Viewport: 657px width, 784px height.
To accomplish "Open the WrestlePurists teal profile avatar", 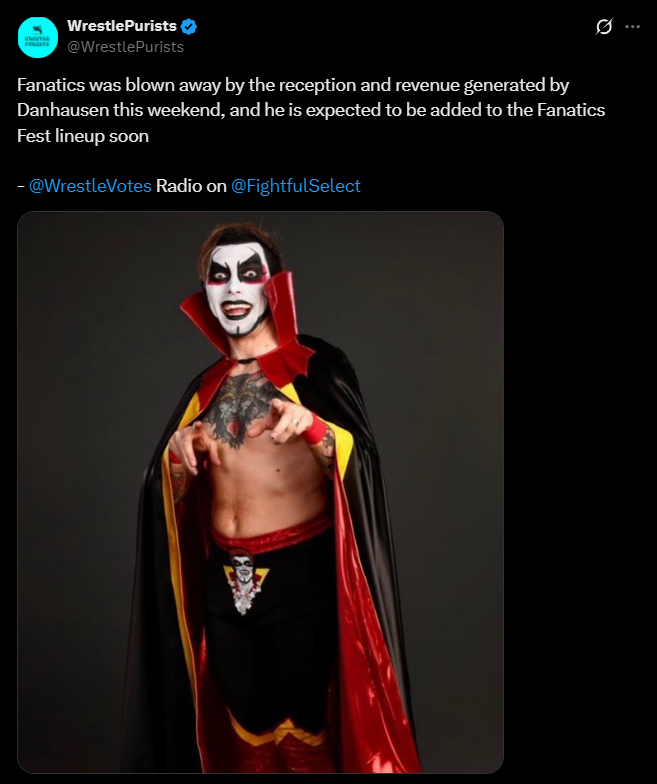I will 38,38.
